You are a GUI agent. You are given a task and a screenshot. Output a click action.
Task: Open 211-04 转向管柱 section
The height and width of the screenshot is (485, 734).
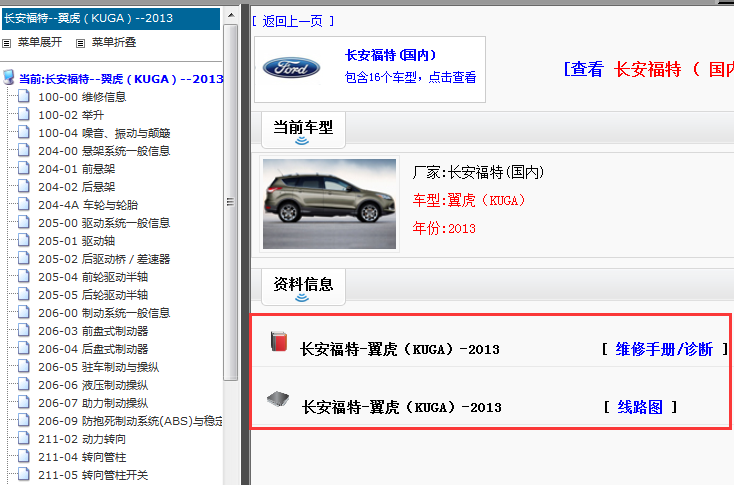82,457
